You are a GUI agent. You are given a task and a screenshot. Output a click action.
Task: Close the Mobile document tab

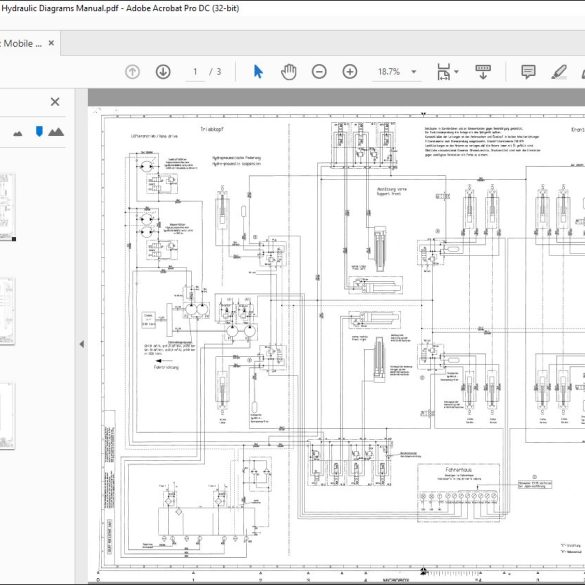pos(51,43)
